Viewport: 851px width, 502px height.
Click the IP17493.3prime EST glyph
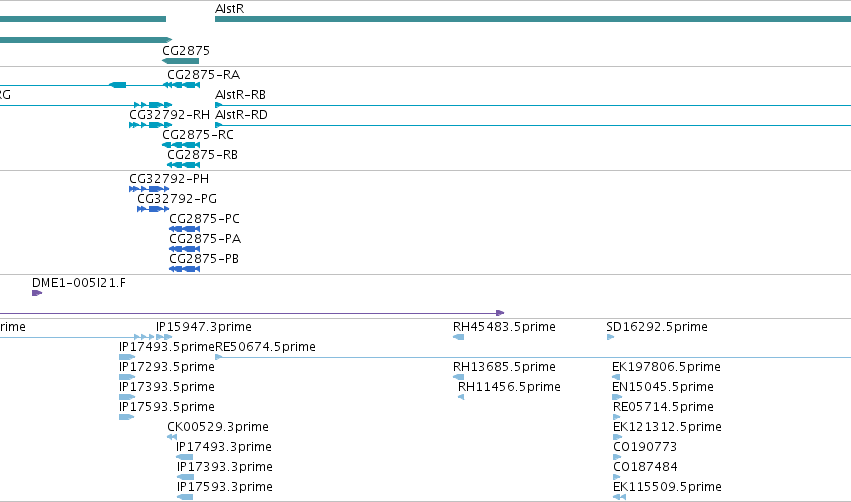point(185,457)
